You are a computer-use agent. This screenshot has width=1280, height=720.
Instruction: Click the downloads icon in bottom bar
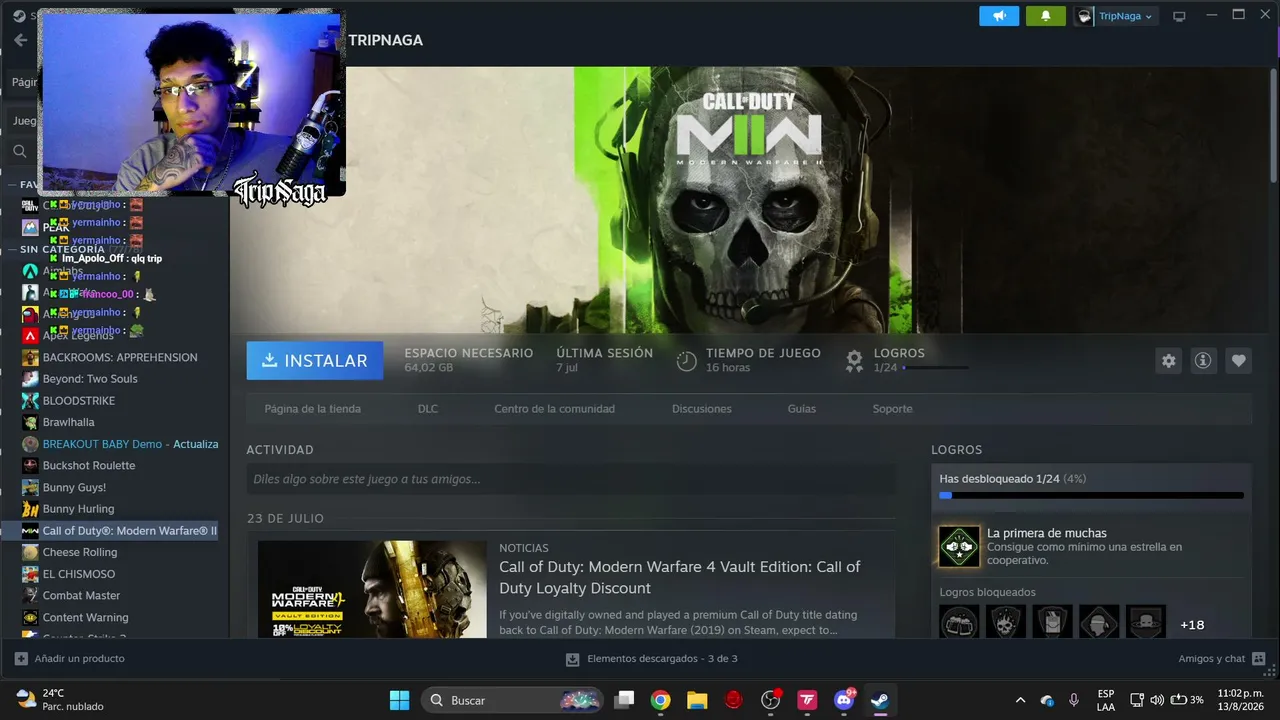click(x=572, y=659)
